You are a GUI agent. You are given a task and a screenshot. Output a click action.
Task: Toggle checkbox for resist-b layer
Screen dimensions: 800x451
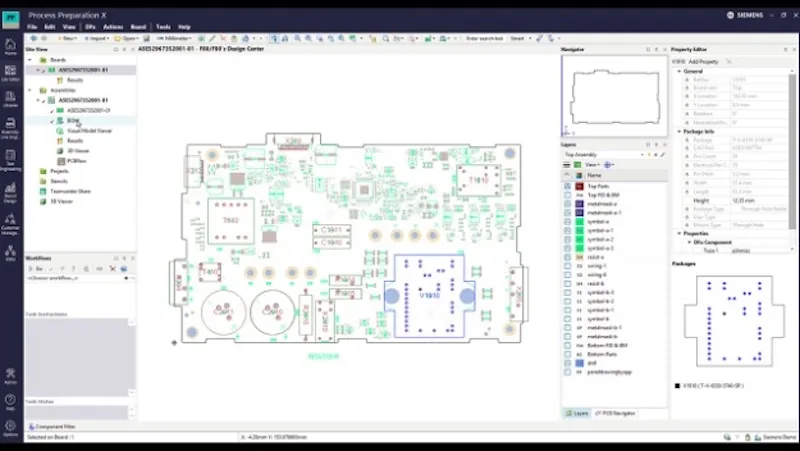pyautogui.click(x=567, y=284)
